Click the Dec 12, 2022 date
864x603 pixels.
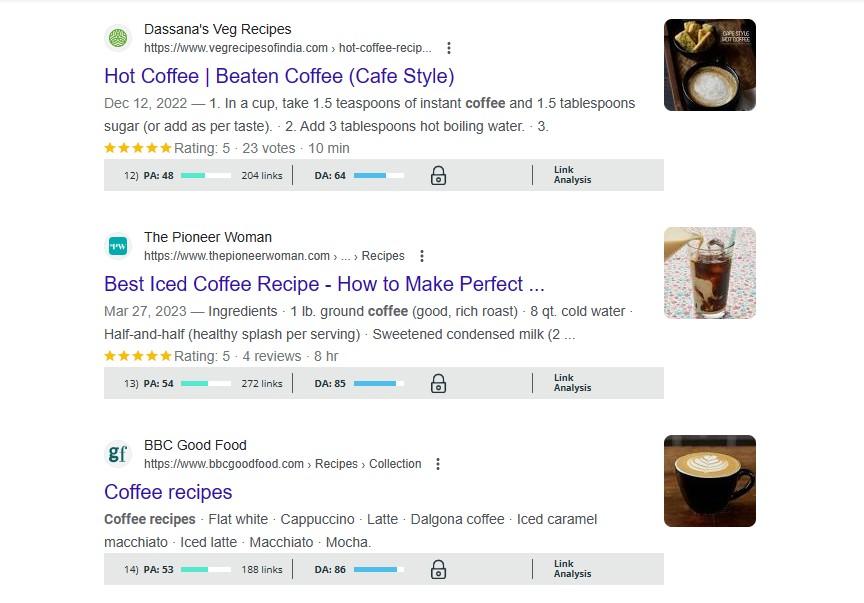pyautogui.click(x=145, y=104)
